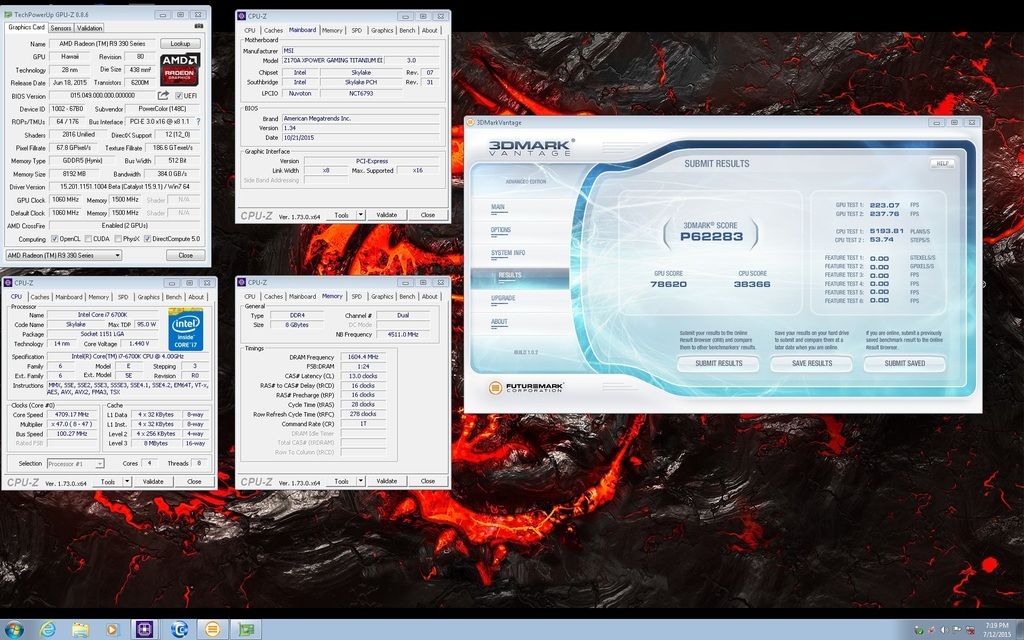Screen dimensions: 1024x640
Task: Select Upgrade in 3DMark Vantage sidebar
Action: (503, 298)
